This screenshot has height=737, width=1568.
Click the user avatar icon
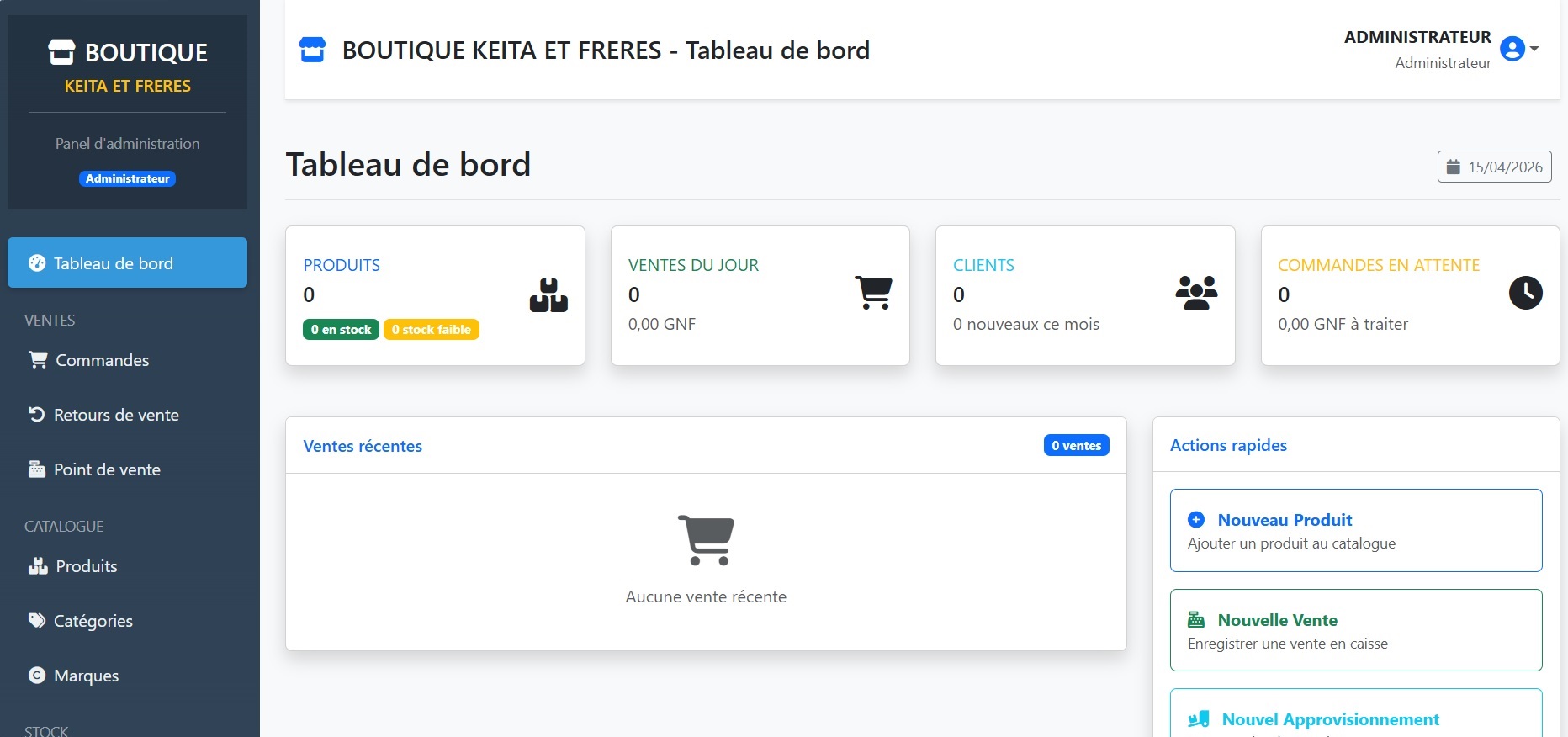pos(1512,49)
